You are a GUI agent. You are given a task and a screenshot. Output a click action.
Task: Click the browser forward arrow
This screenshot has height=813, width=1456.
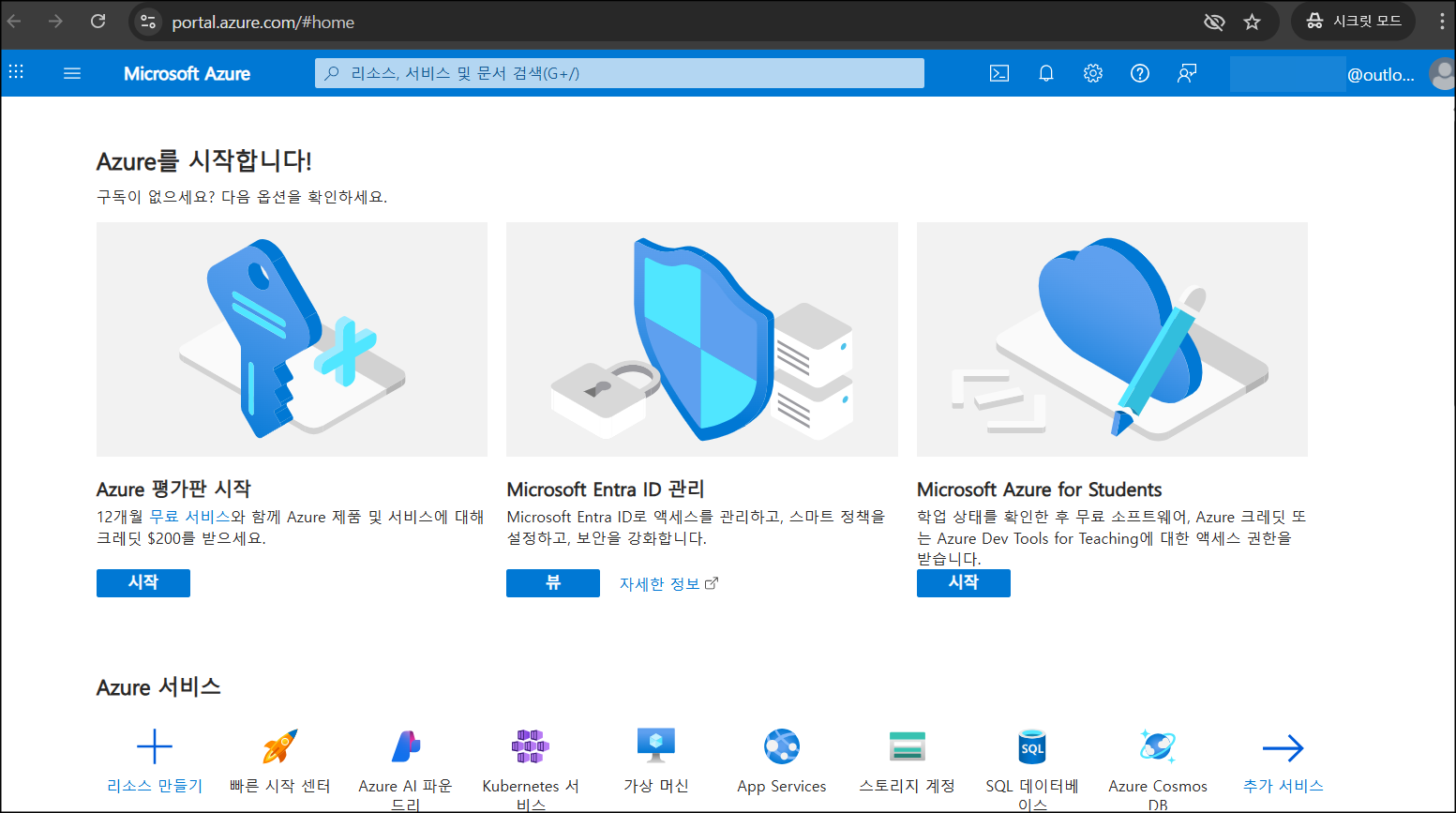[x=56, y=21]
